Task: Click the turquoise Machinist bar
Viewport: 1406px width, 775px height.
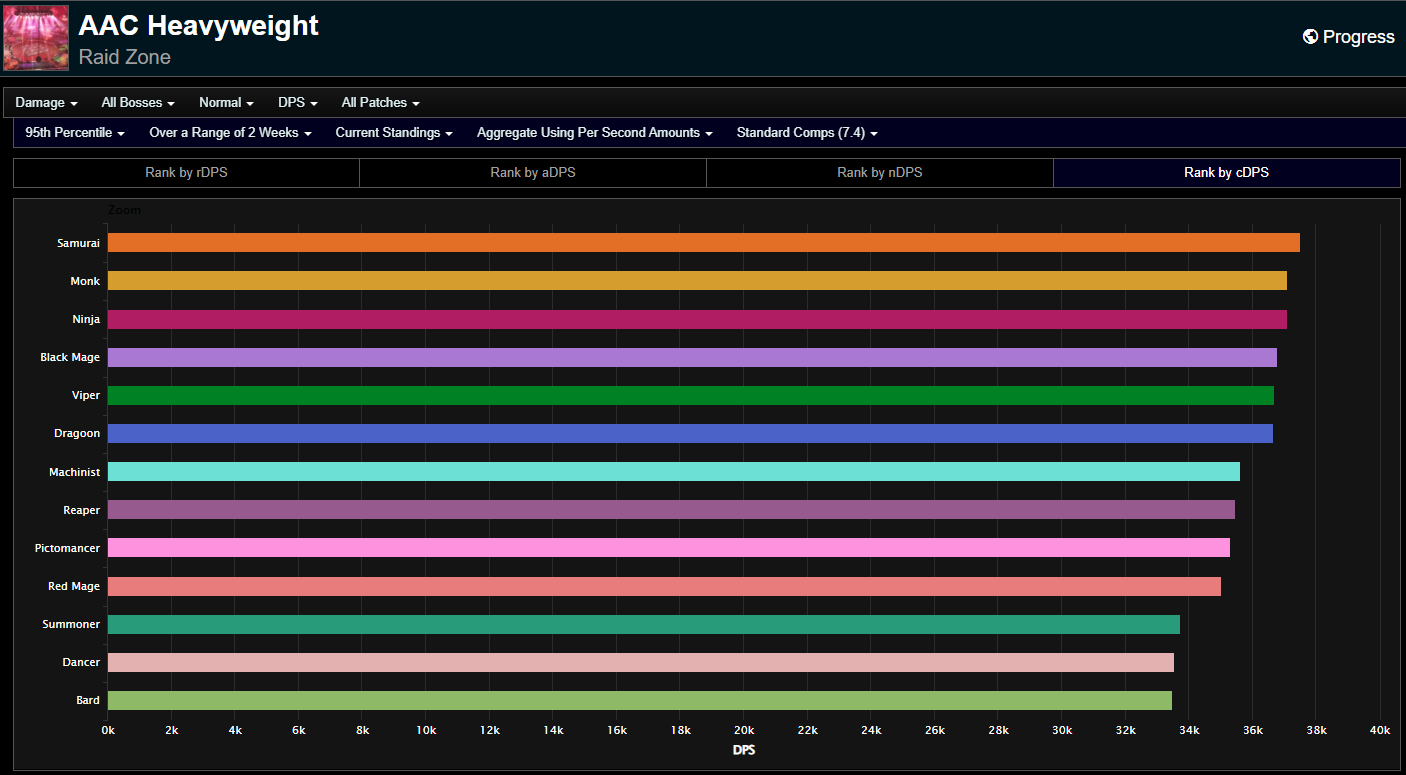Action: [x=674, y=472]
